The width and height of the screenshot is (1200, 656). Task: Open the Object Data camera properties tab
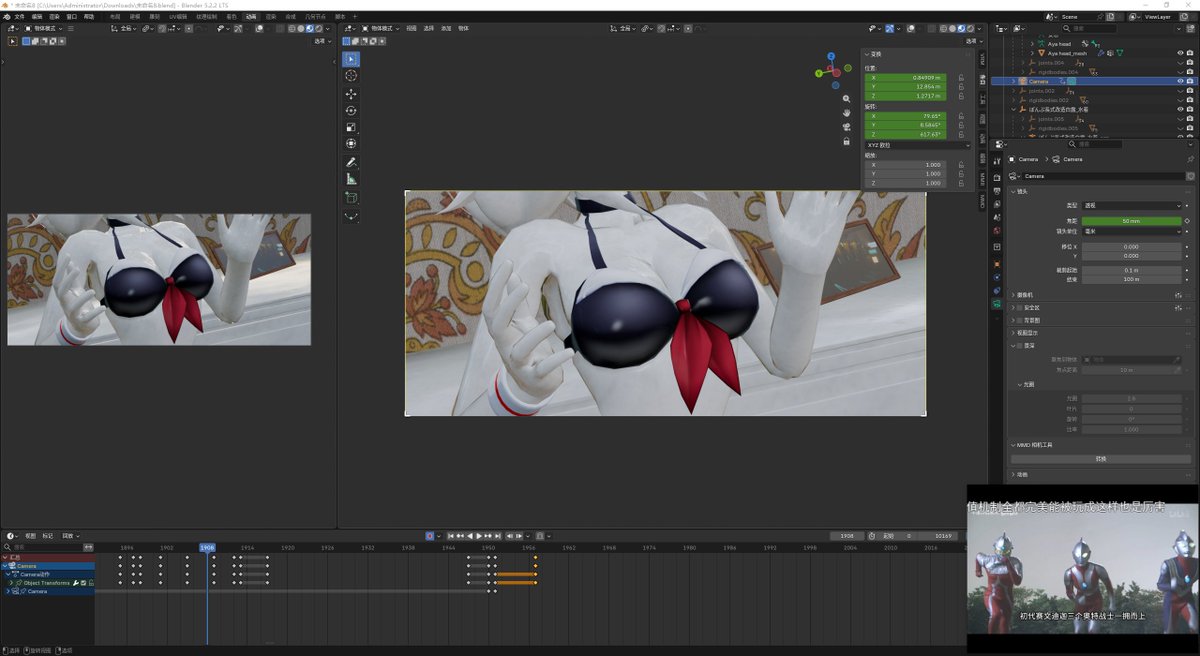tap(996, 304)
